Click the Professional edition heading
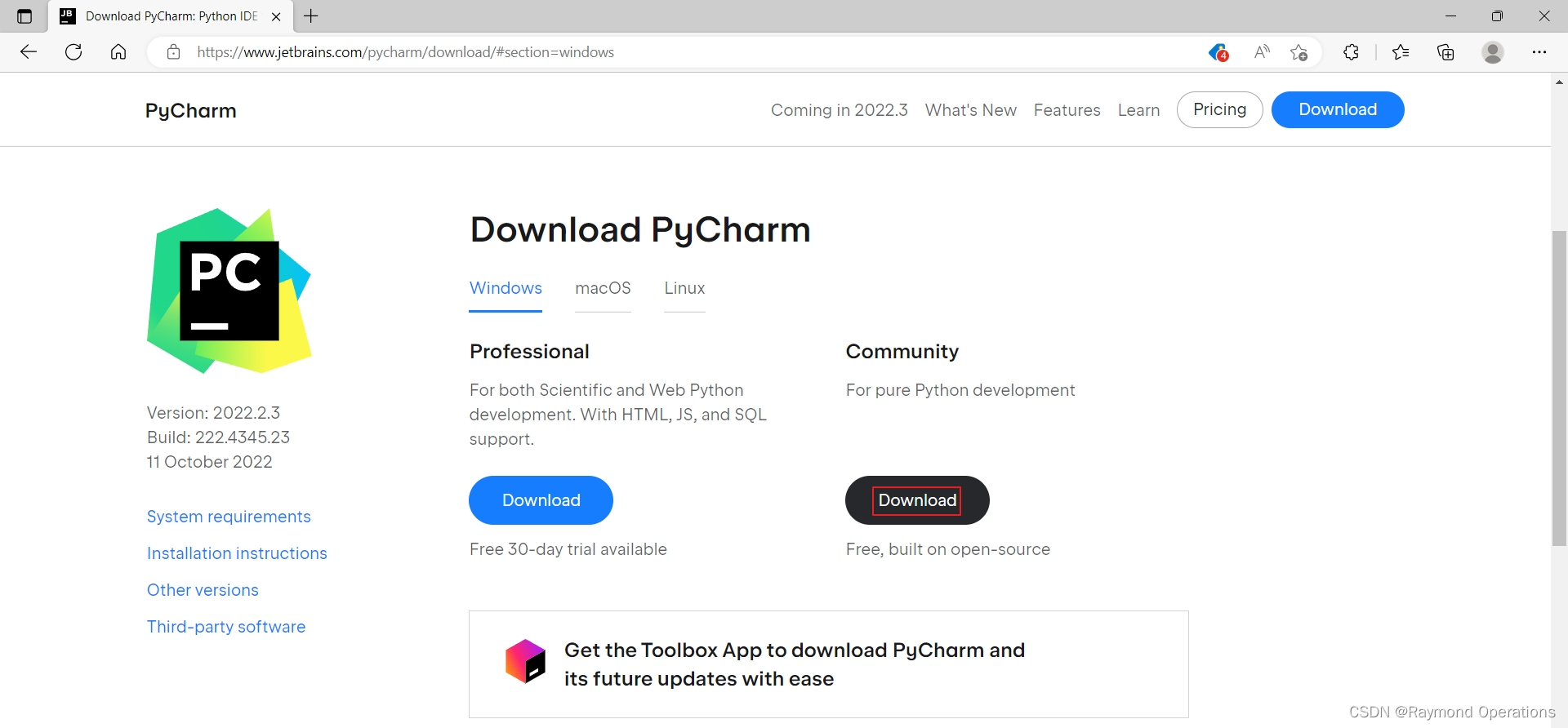The width and height of the screenshot is (1568, 728). point(529,352)
